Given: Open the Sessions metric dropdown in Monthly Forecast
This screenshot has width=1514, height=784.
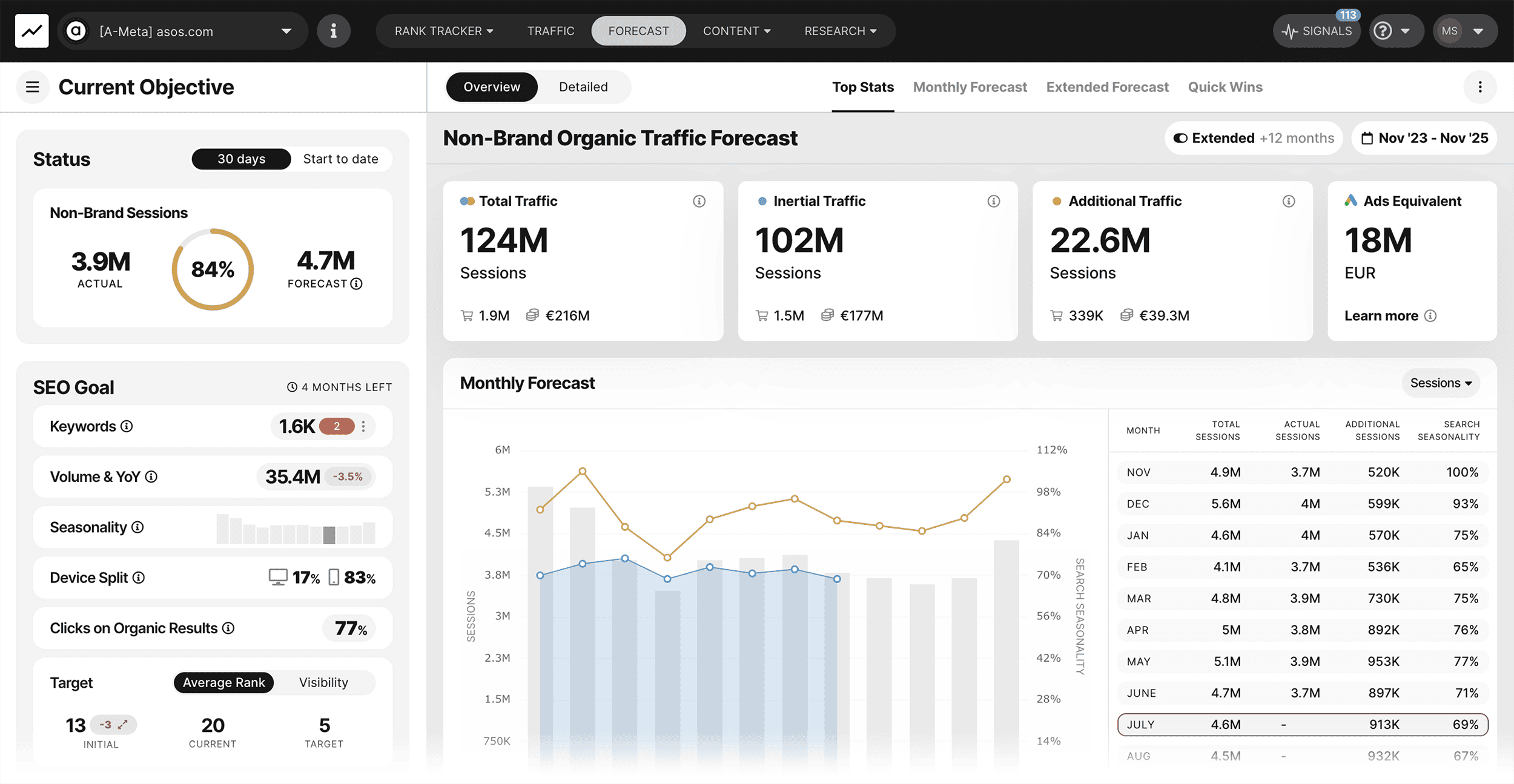Looking at the screenshot, I should 1440,383.
